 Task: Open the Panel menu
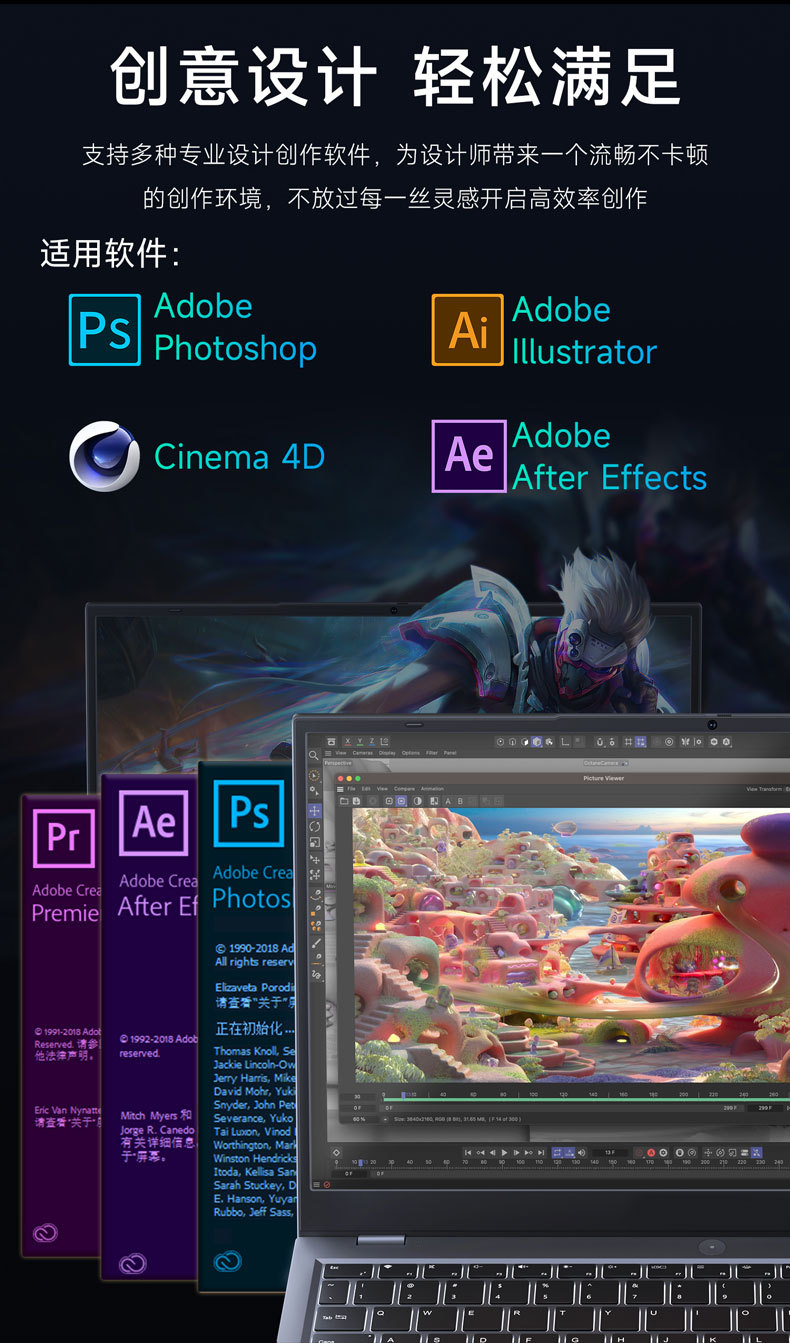450,752
